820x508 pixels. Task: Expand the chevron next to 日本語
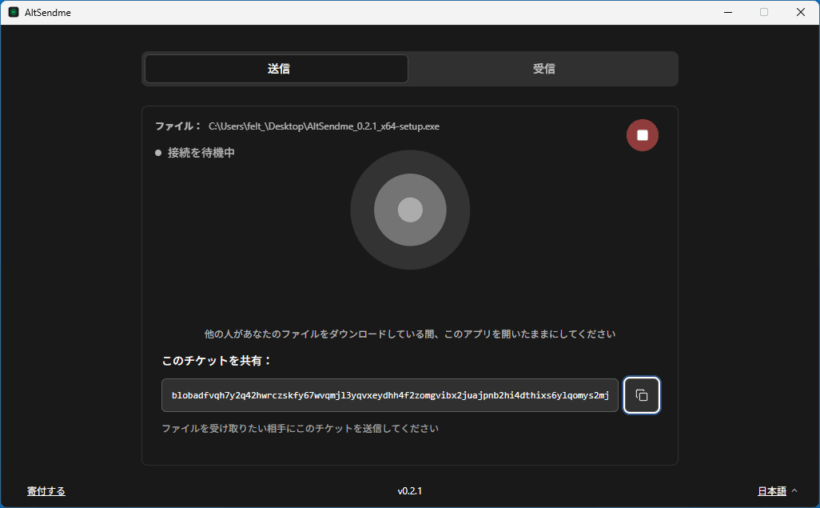795,491
